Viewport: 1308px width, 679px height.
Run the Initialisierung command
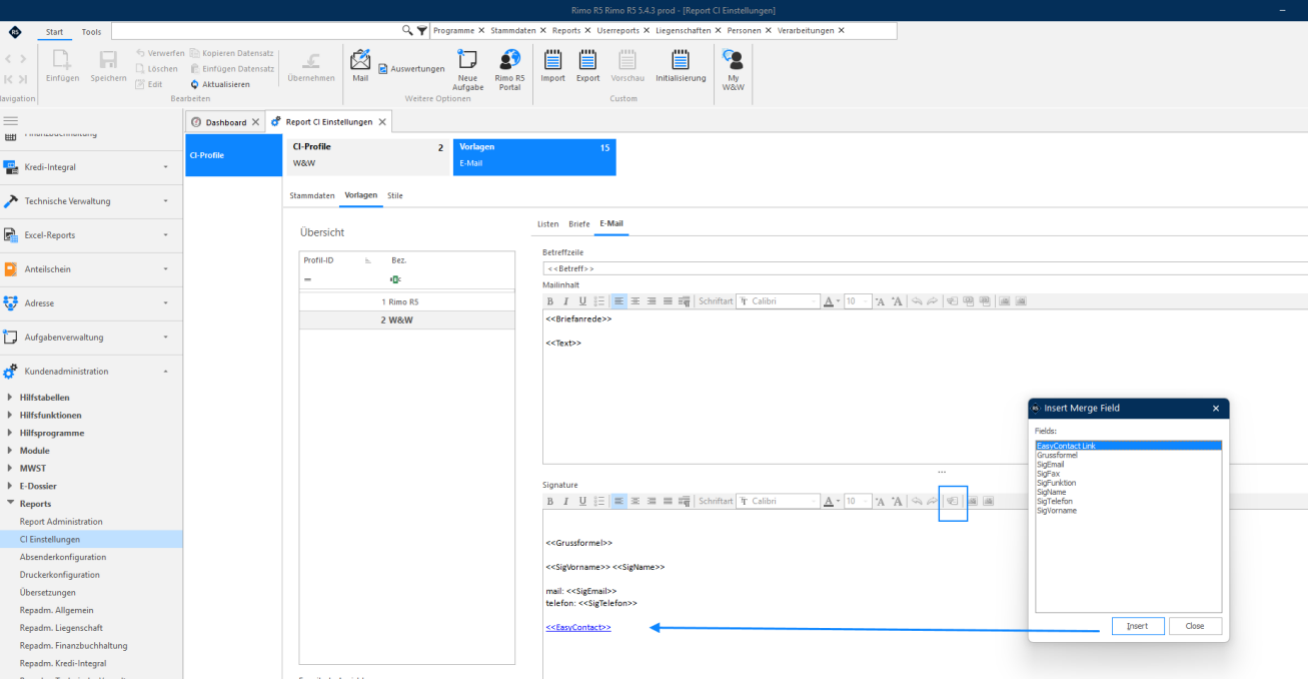(681, 66)
